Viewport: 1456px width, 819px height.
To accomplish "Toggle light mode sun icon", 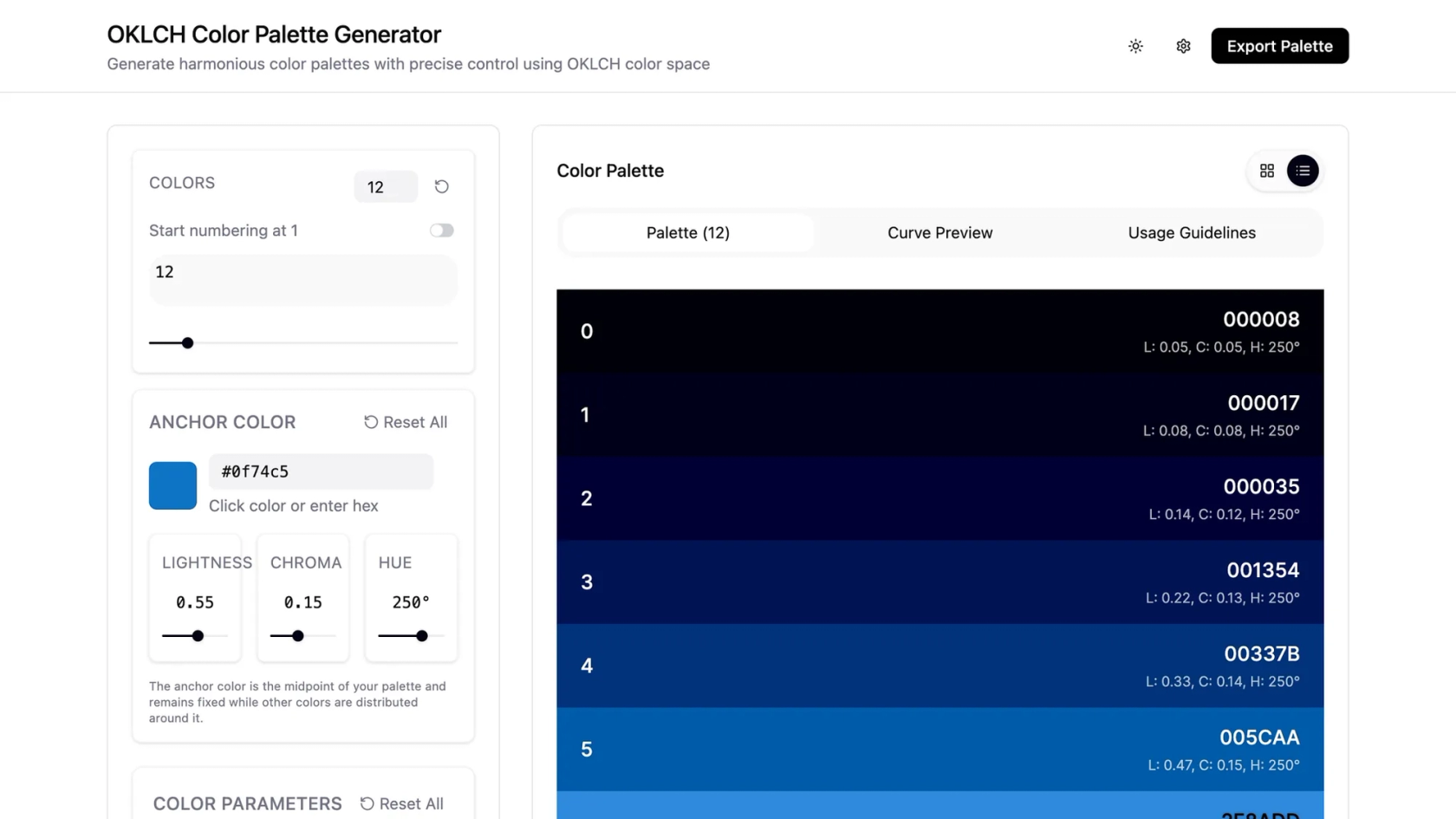I will click(x=1135, y=46).
